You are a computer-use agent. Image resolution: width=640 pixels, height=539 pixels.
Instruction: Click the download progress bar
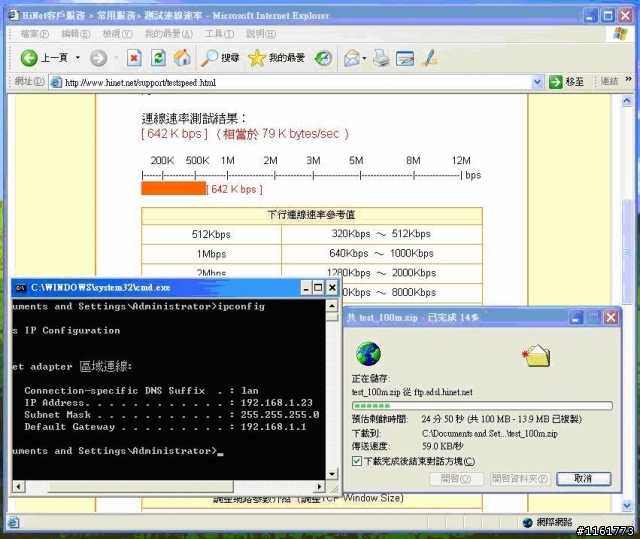(x=482, y=406)
